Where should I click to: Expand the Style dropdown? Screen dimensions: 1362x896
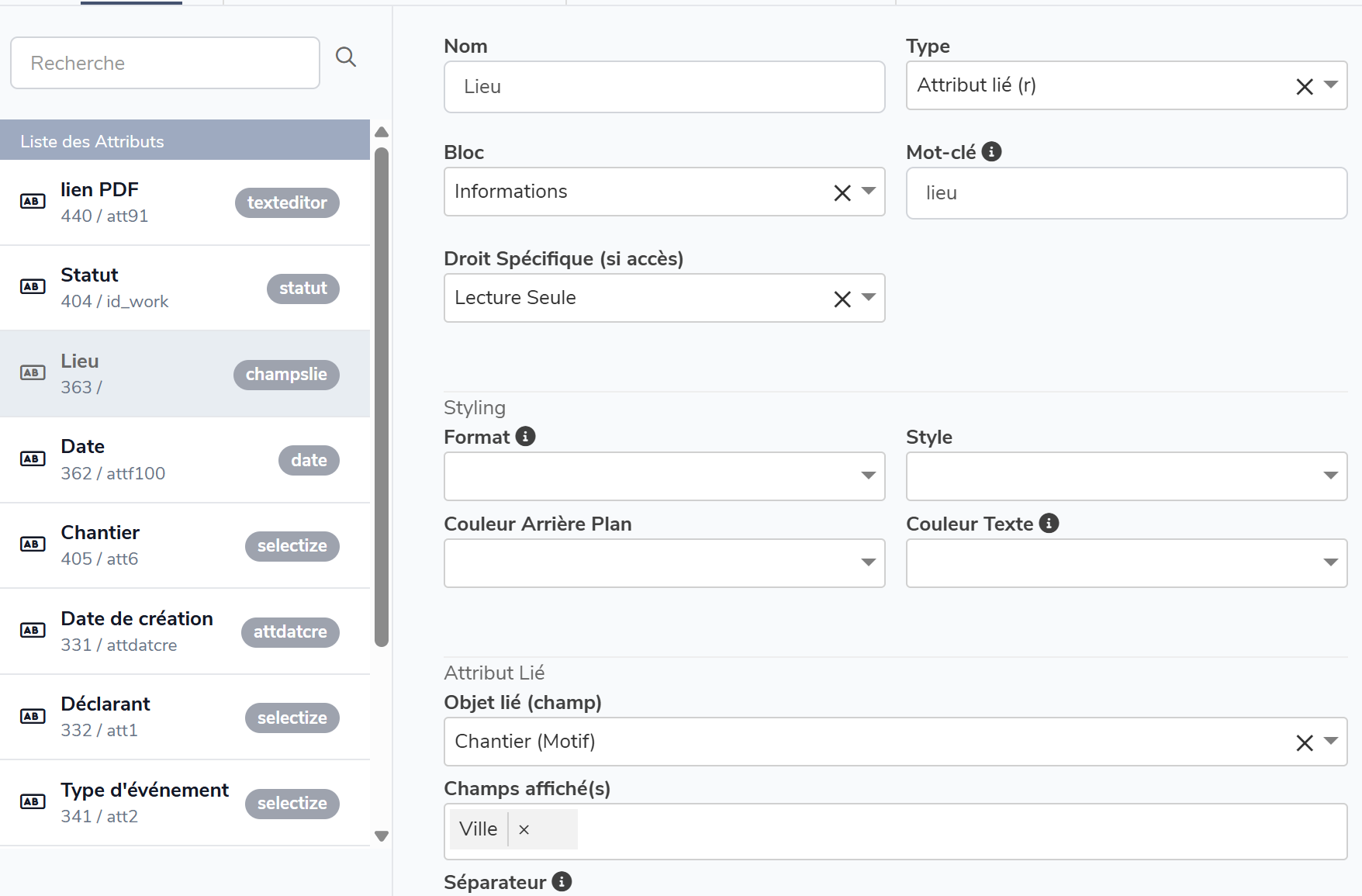[1330, 476]
